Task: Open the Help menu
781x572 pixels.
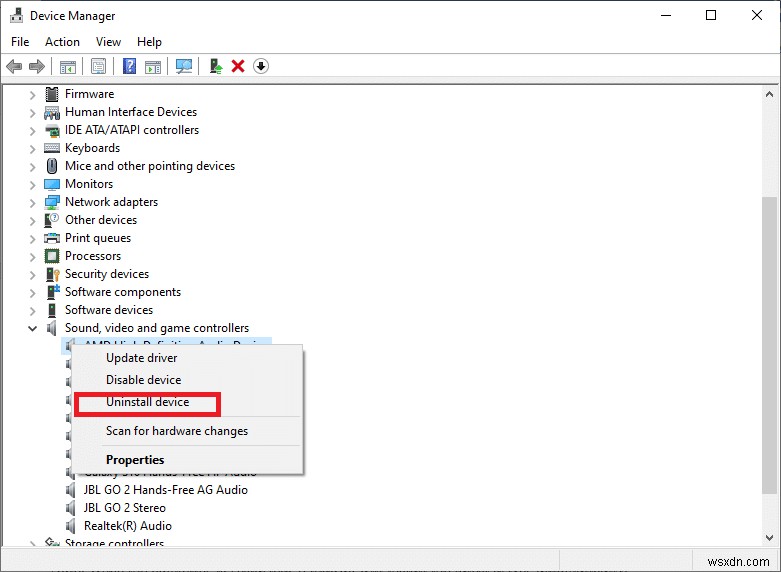Action: pos(149,42)
